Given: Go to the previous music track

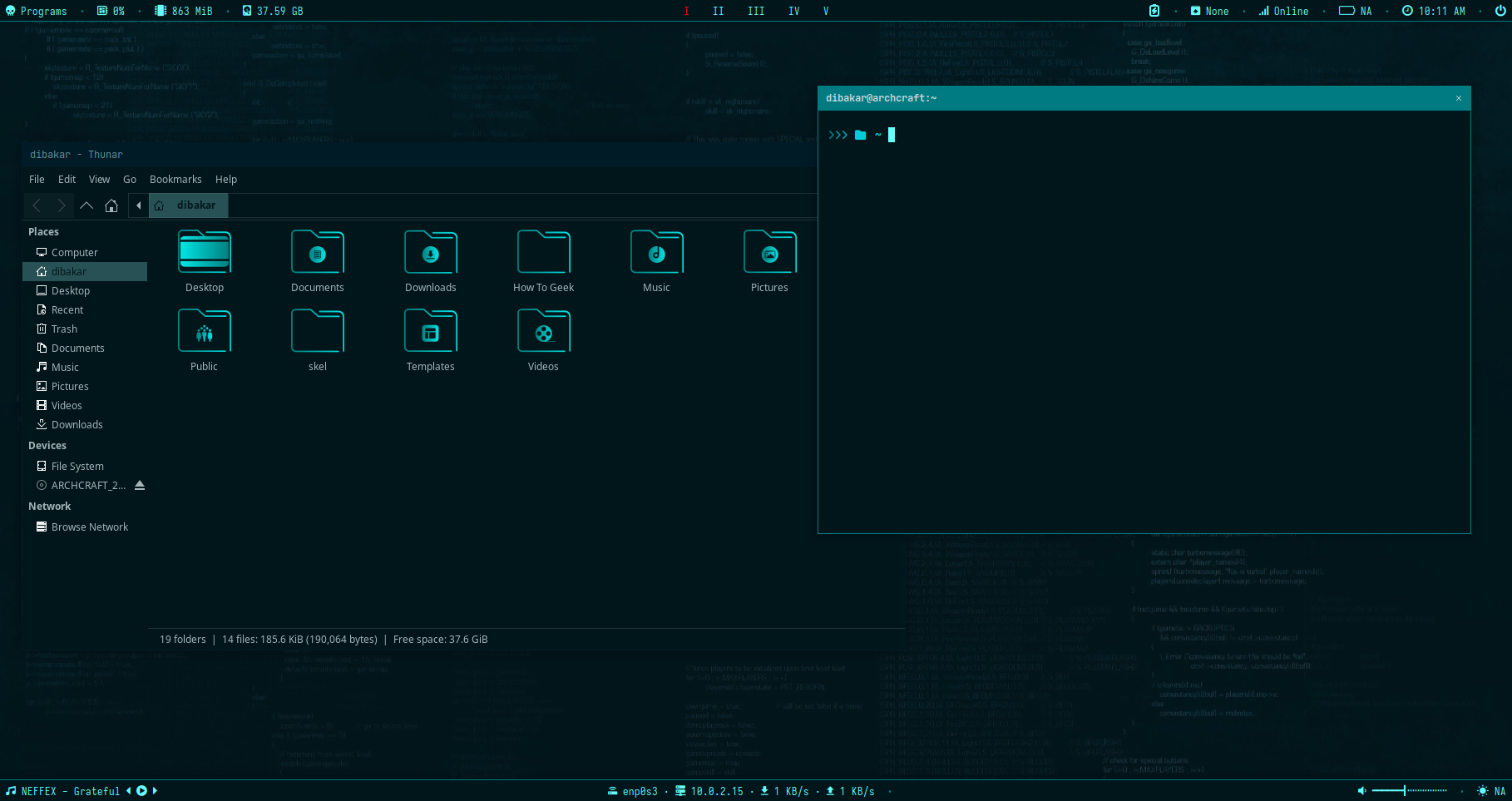Looking at the screenshot, I should point(129,791).
